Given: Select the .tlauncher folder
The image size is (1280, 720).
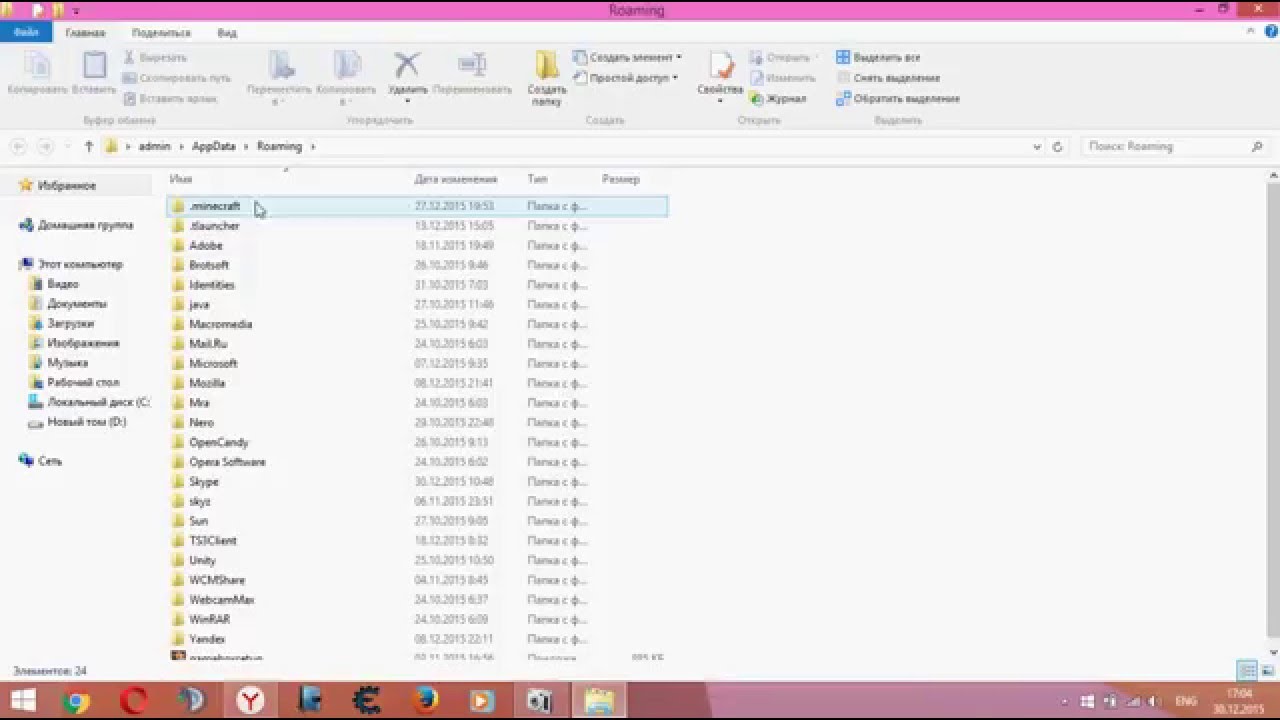Looking at the screenshot, I should [417, 226].
